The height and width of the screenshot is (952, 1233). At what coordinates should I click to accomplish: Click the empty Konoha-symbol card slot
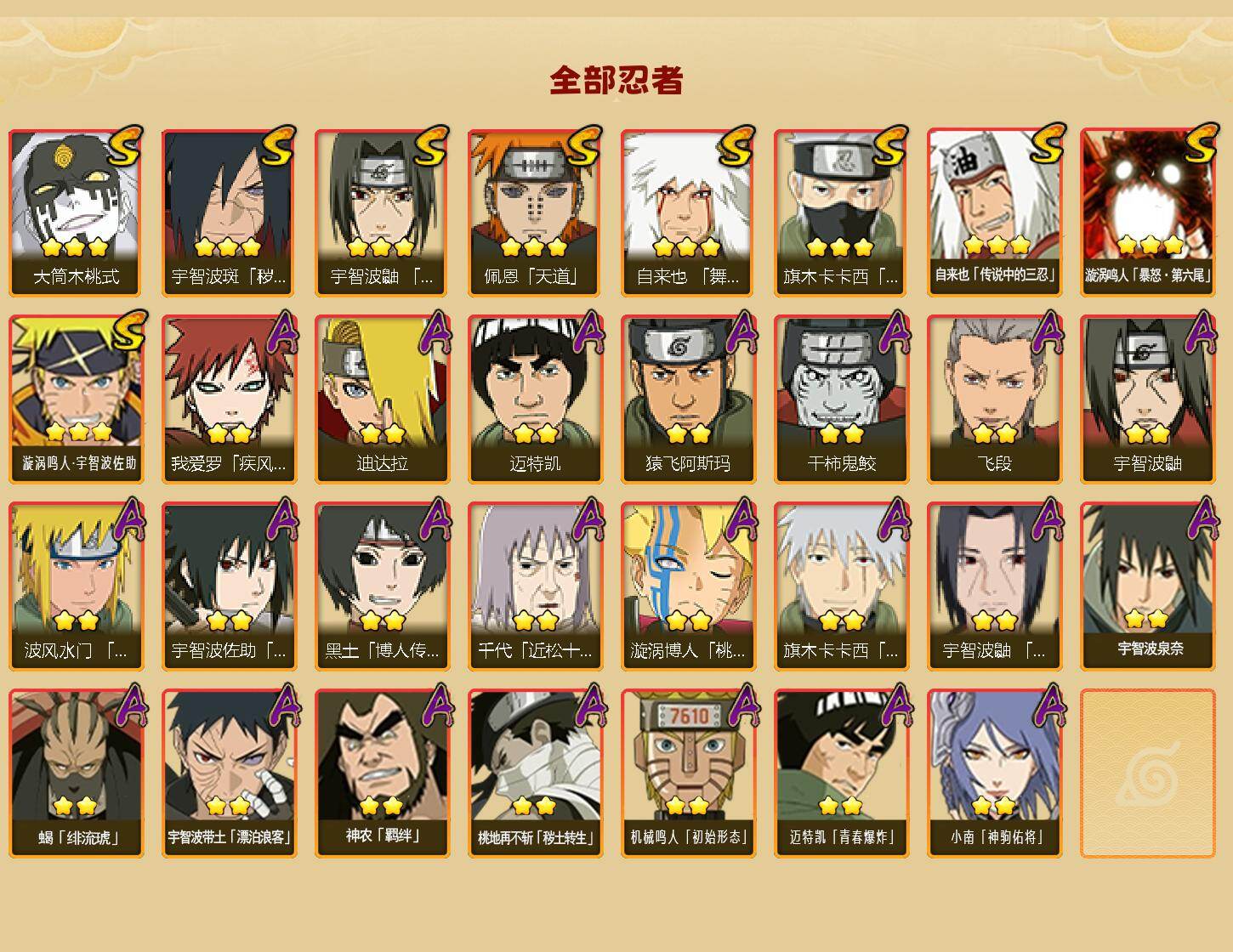tap(1148, 773)
